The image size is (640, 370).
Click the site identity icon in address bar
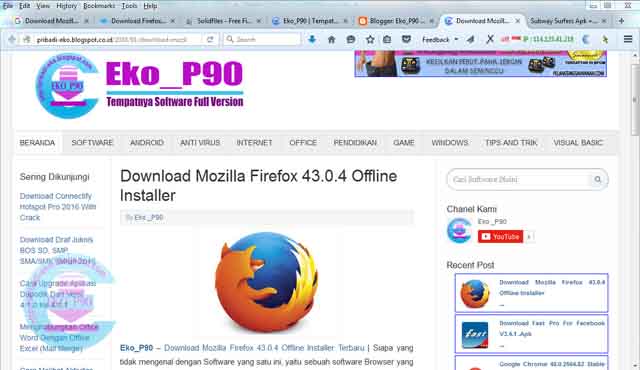coord(27,40)
